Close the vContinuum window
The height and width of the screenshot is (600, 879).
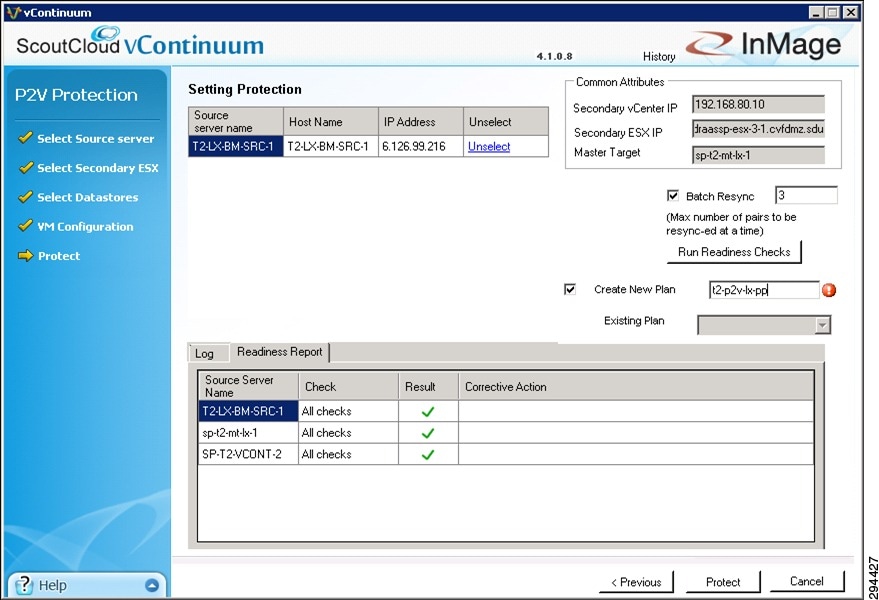850,12
